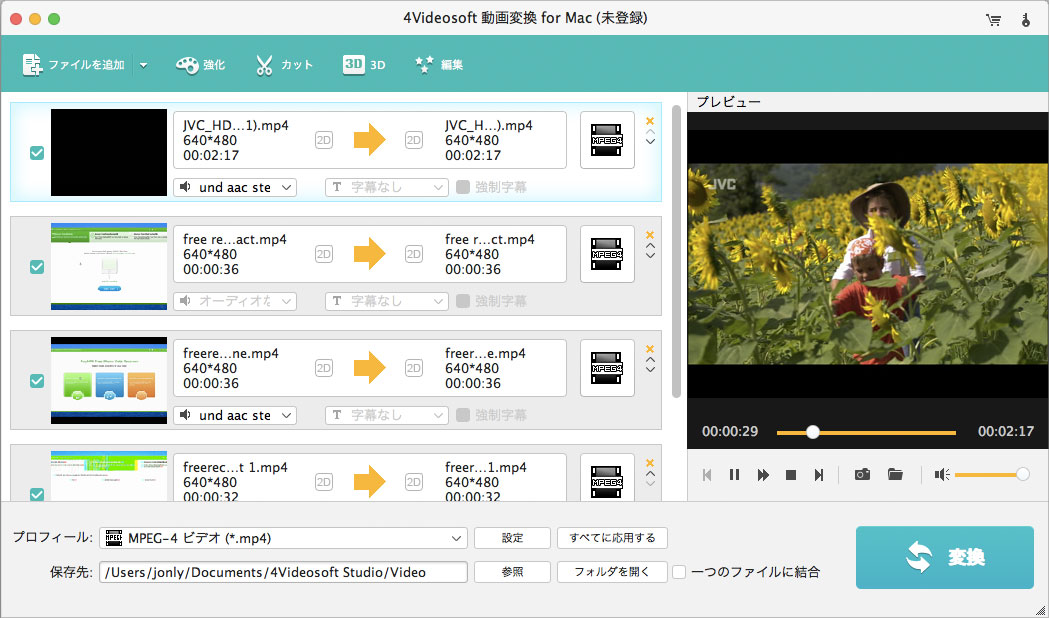
Task: Open the snapshot folder icon in preview
Action: pyautogui.click(x=895, y=474)
